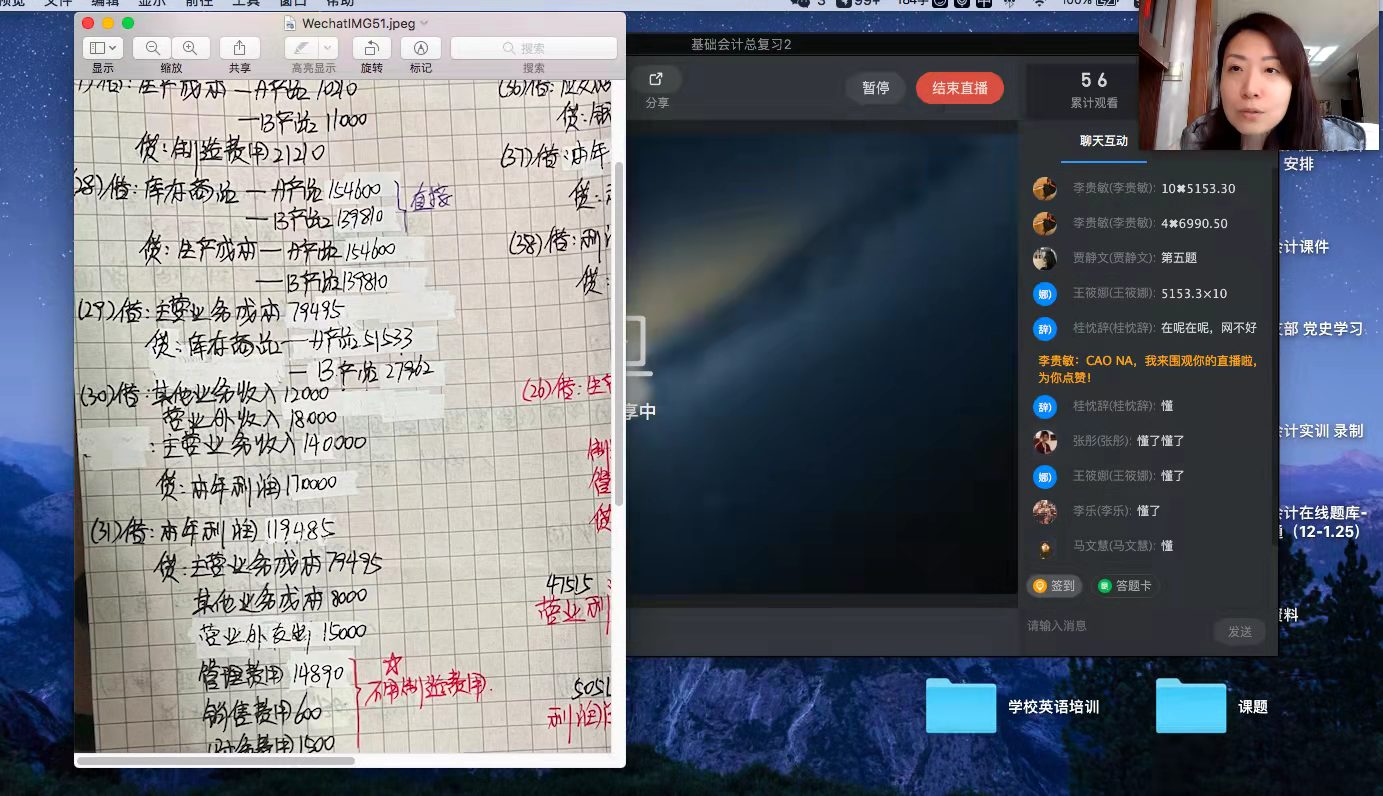Viewport: 1383px width, 796px height.
Task: Open the 签到 check-in function
Action: click(x=1054, y=586)
